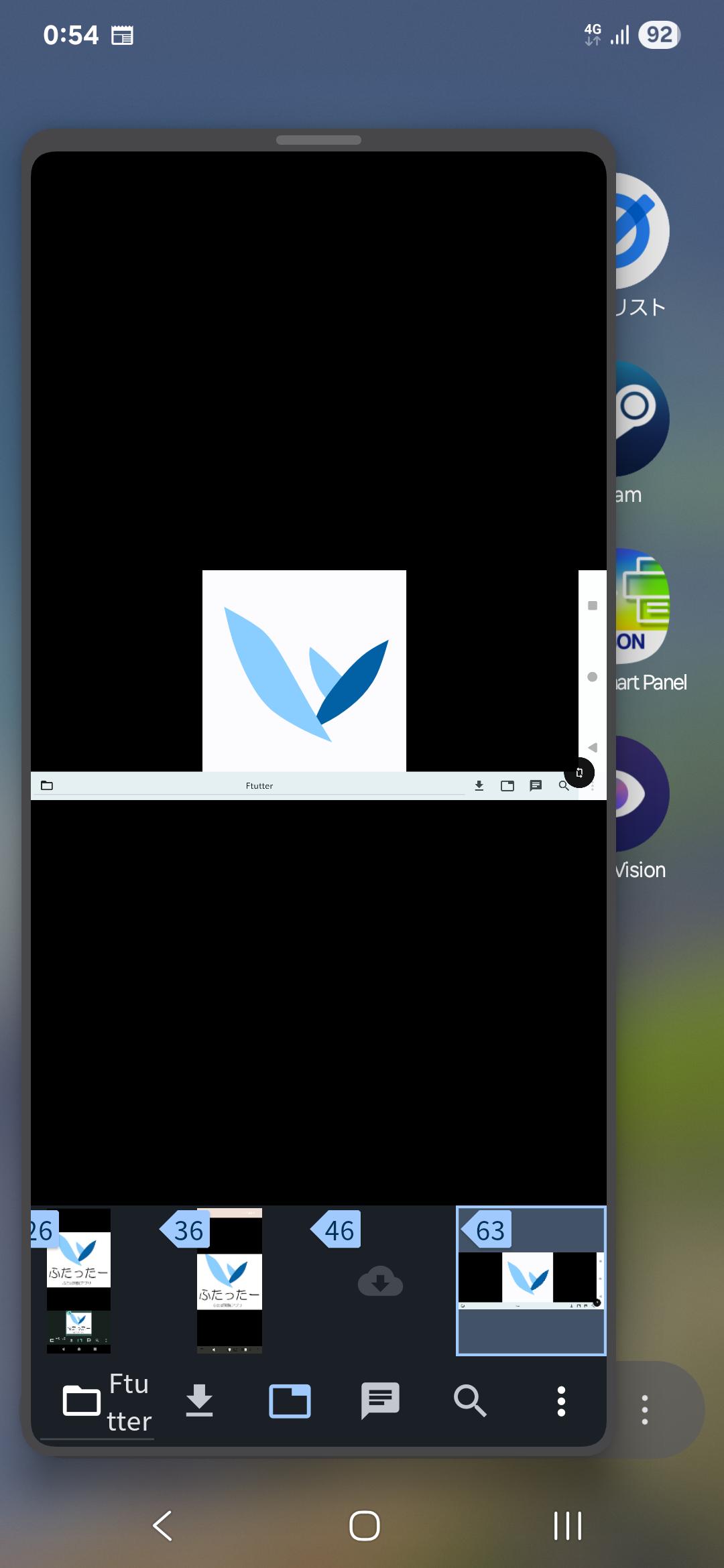Open the three-dot menu behind the popup

(x=645, y=1410)
